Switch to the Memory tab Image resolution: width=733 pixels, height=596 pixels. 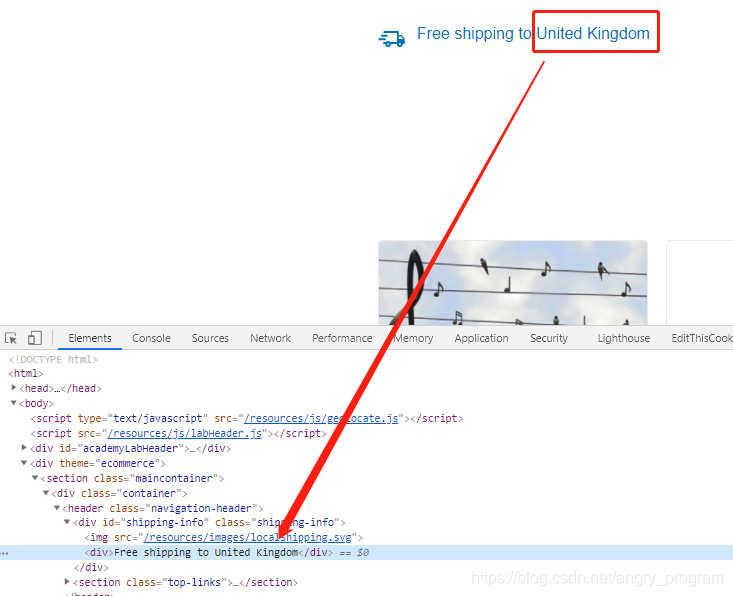[413, 338]
